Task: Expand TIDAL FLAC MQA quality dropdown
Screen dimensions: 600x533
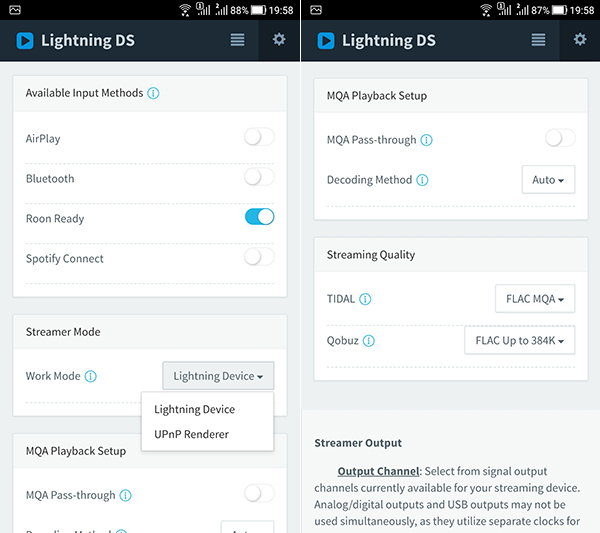Action: 535,298
